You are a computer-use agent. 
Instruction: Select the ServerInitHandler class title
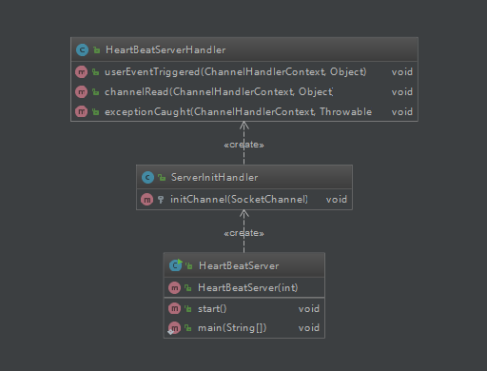214,177
